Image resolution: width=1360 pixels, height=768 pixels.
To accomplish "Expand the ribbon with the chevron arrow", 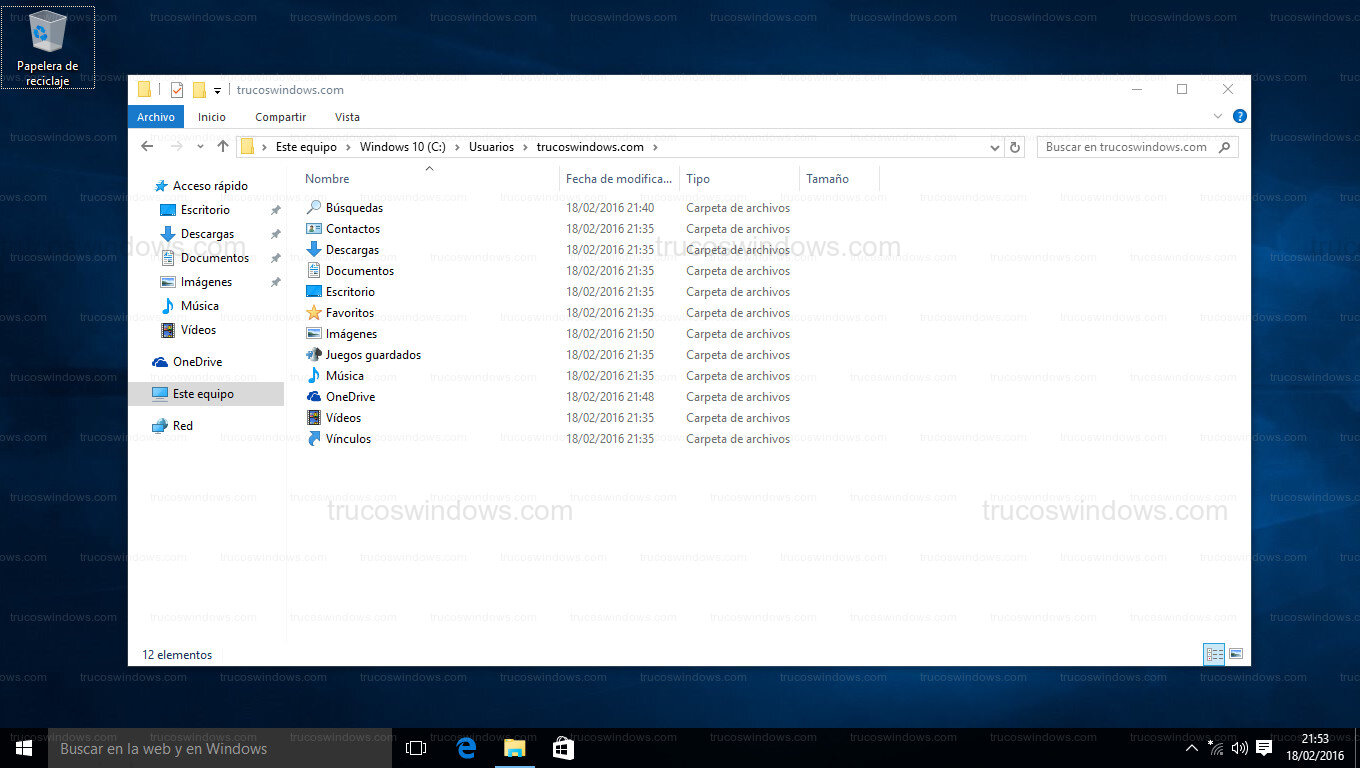I will click(x=1218, y=116).
